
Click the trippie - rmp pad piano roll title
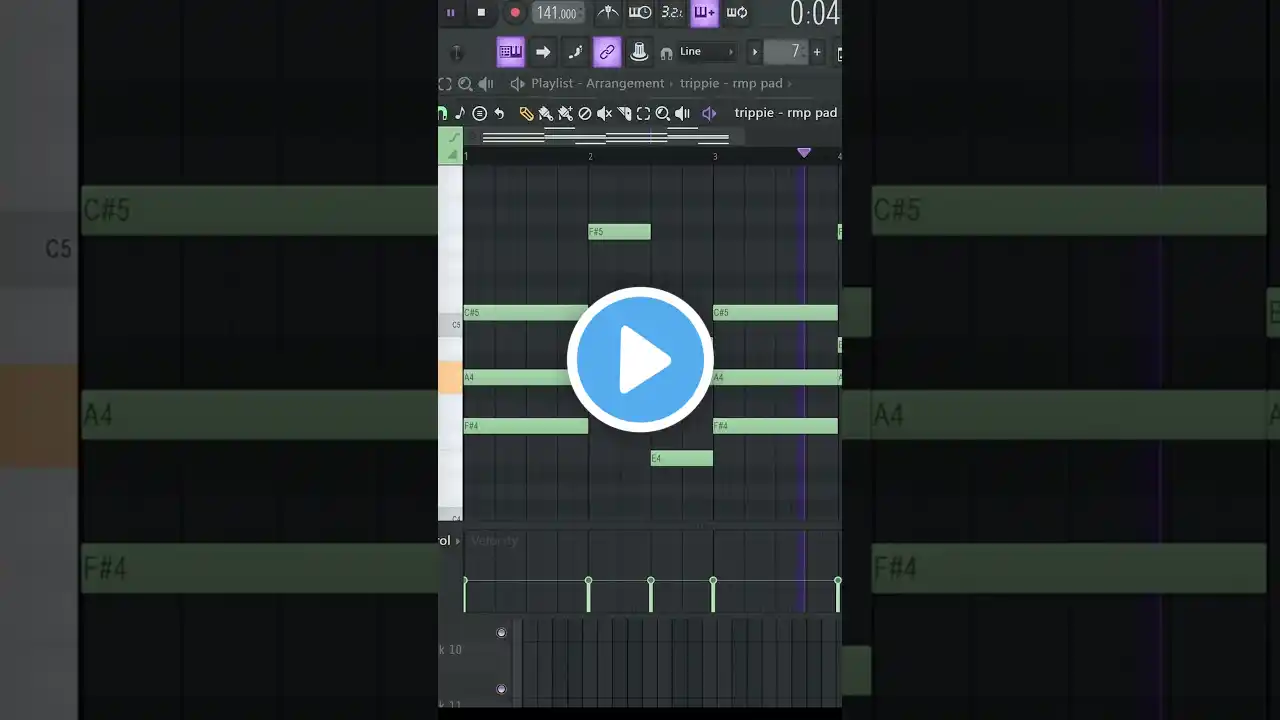coord(785,113)
